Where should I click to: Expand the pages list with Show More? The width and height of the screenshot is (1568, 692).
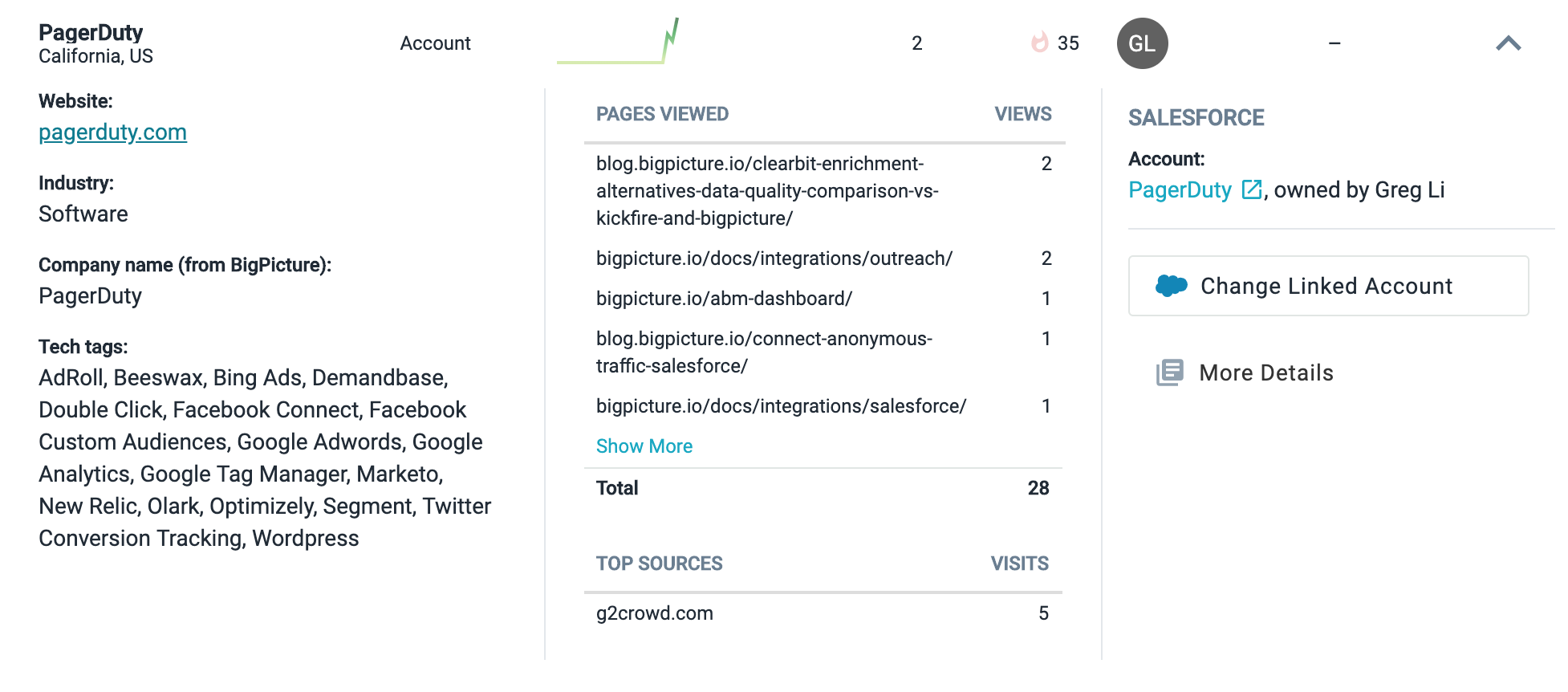point(644,446)
